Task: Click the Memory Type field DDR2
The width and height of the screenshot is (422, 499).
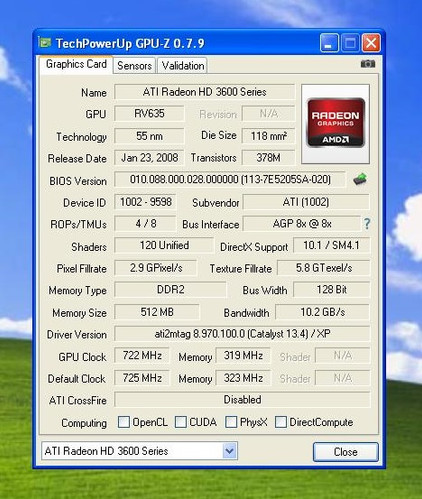Action: 170,290
